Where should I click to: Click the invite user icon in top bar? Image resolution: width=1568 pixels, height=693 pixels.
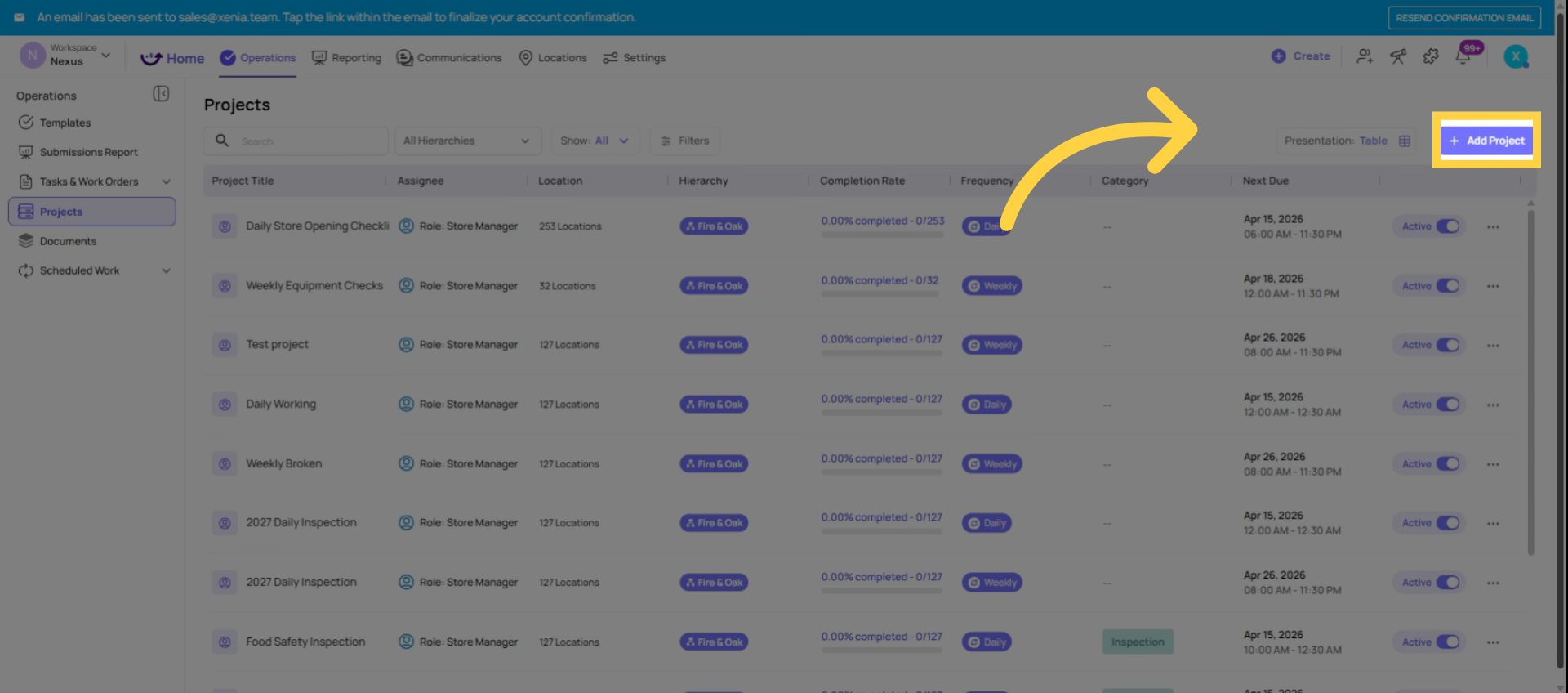pos(1365,56)
